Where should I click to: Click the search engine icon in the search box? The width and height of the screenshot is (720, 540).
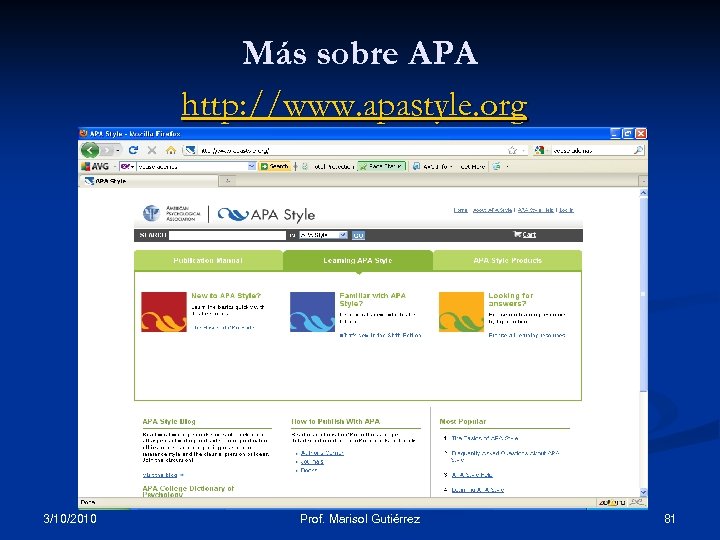tap(540, 150)
